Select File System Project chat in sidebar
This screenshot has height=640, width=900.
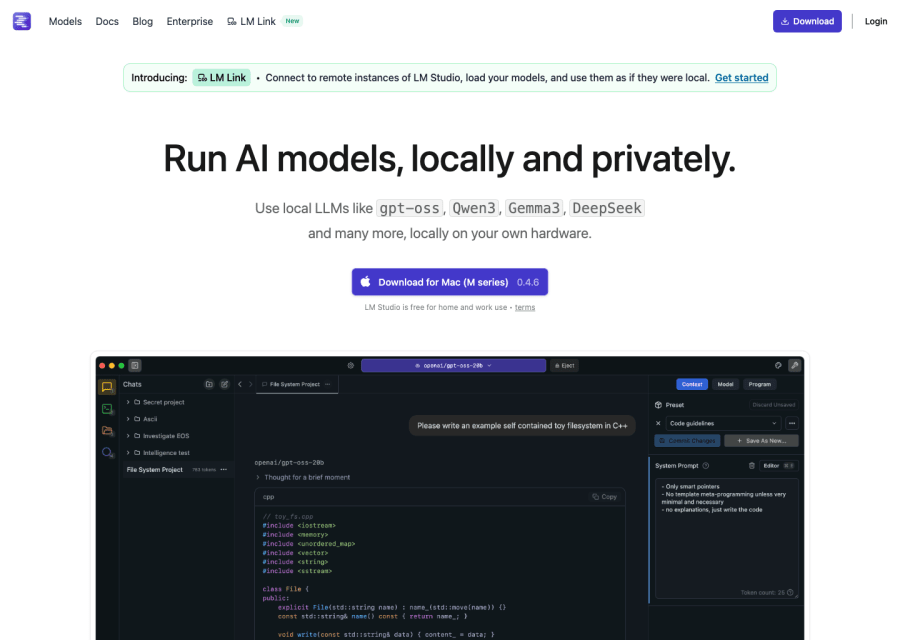(178, 470)
